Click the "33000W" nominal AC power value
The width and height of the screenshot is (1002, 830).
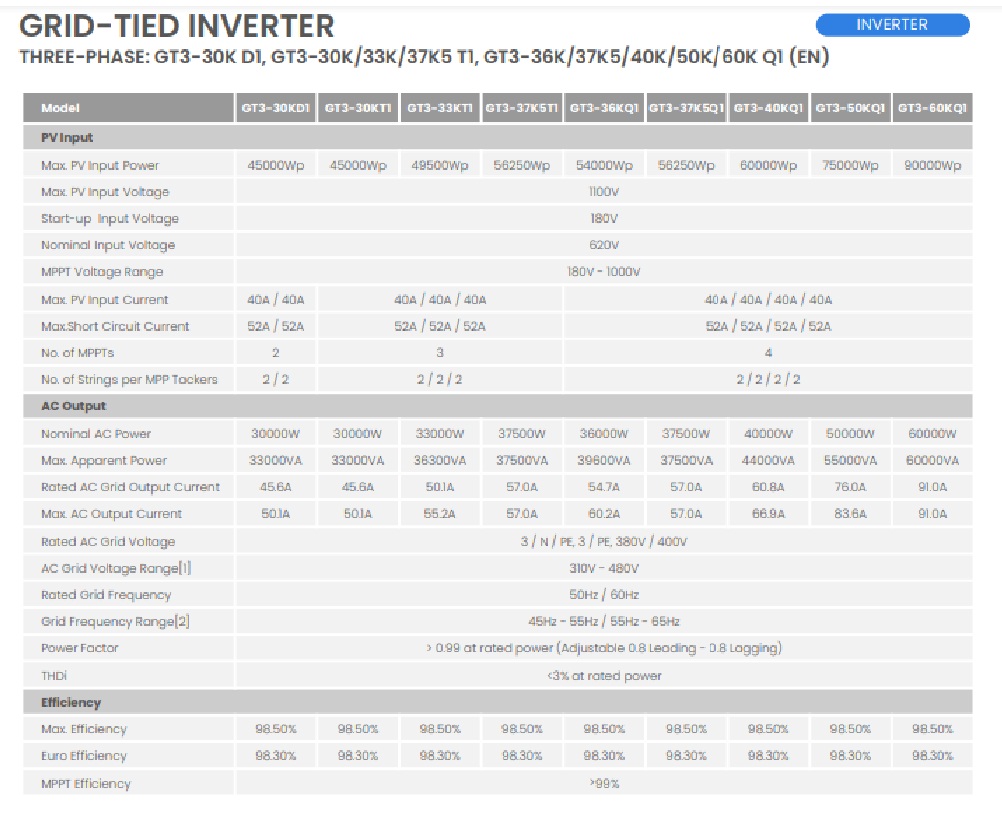pyautogui.click(x=440, y=434)
